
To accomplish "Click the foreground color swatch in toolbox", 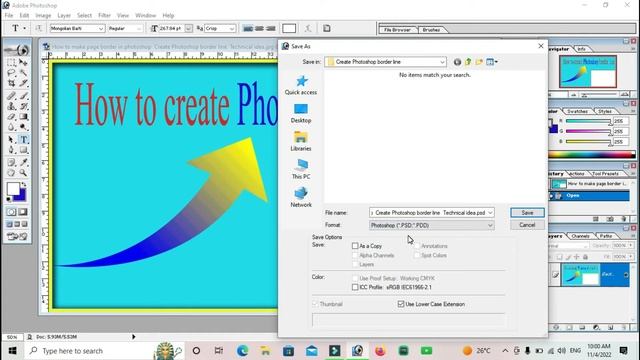I will click(13, 189).
